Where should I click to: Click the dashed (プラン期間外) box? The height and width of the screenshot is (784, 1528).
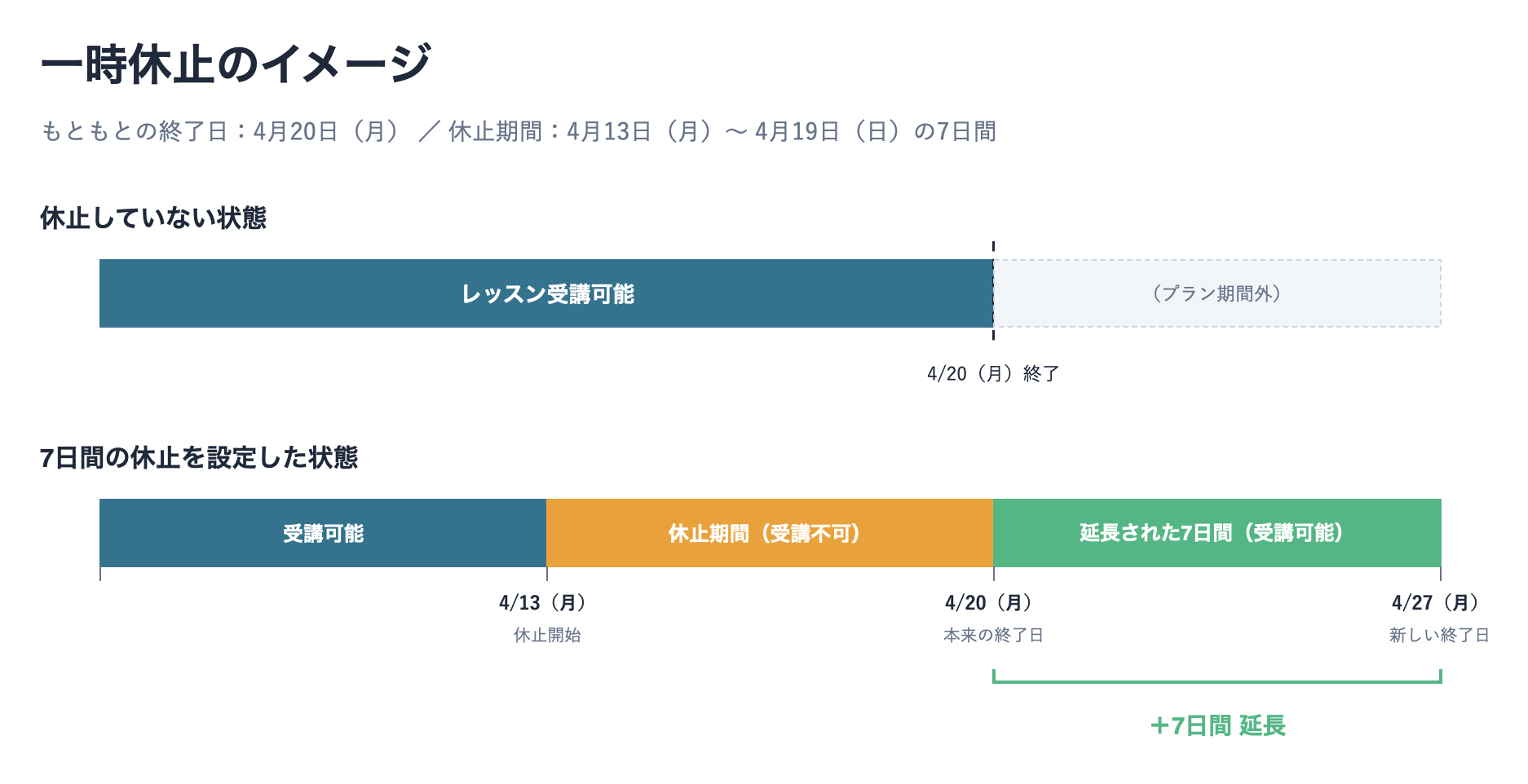[x=1217, y=293]
